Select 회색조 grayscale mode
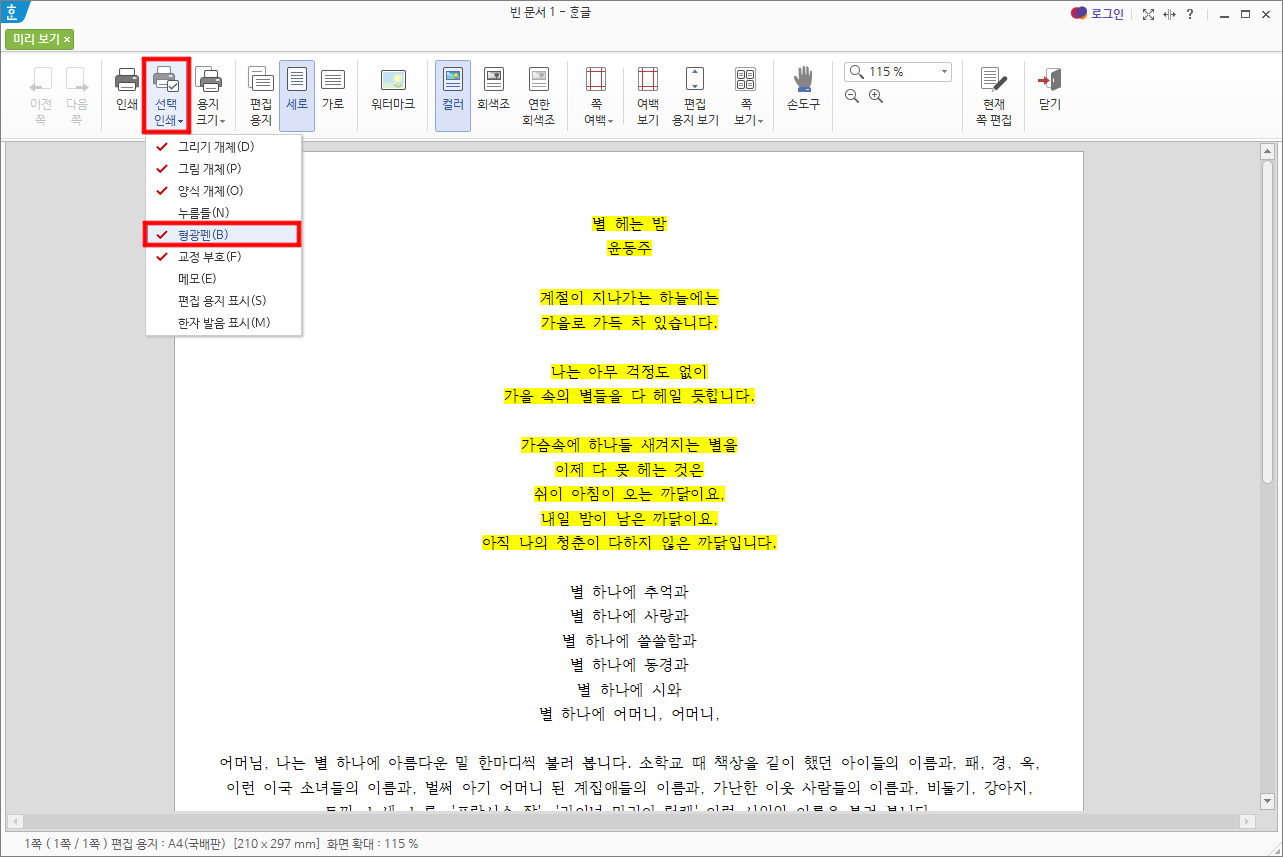Image resolution: width=1283 pixels, height=857 pixels. pos(494,89)
